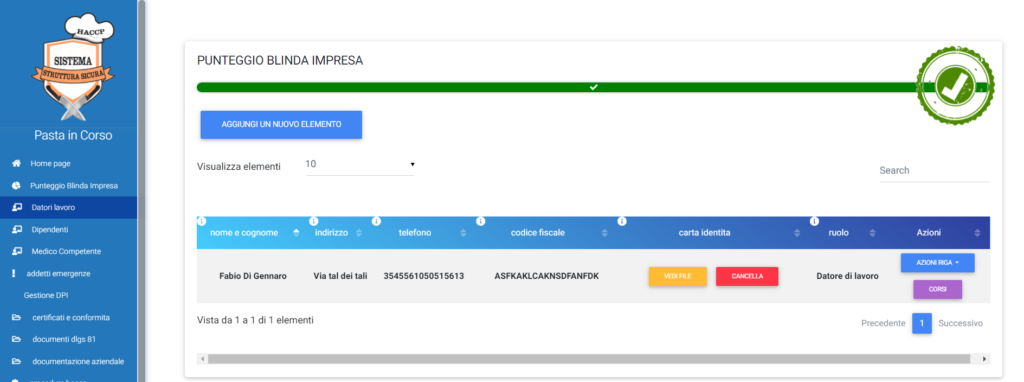Click the Precedente pagination link

883,323
